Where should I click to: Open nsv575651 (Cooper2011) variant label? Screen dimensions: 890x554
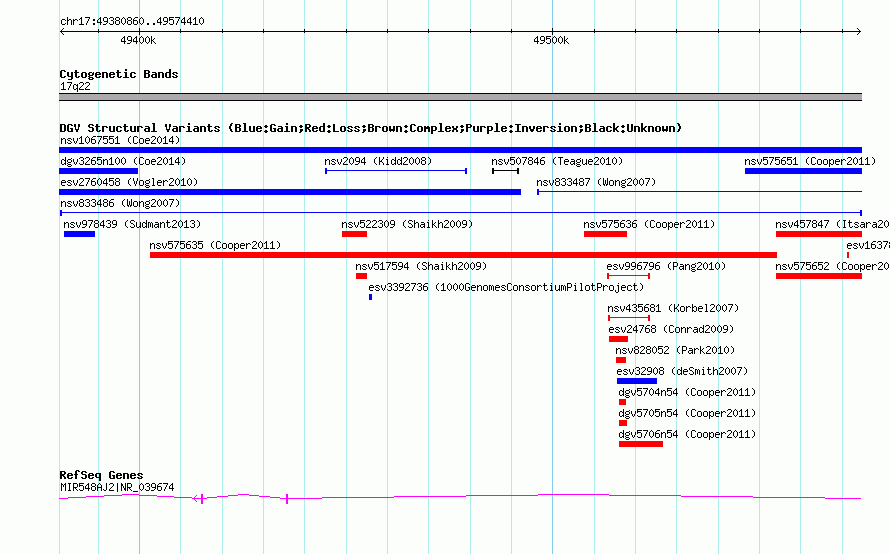click(810, 161)
